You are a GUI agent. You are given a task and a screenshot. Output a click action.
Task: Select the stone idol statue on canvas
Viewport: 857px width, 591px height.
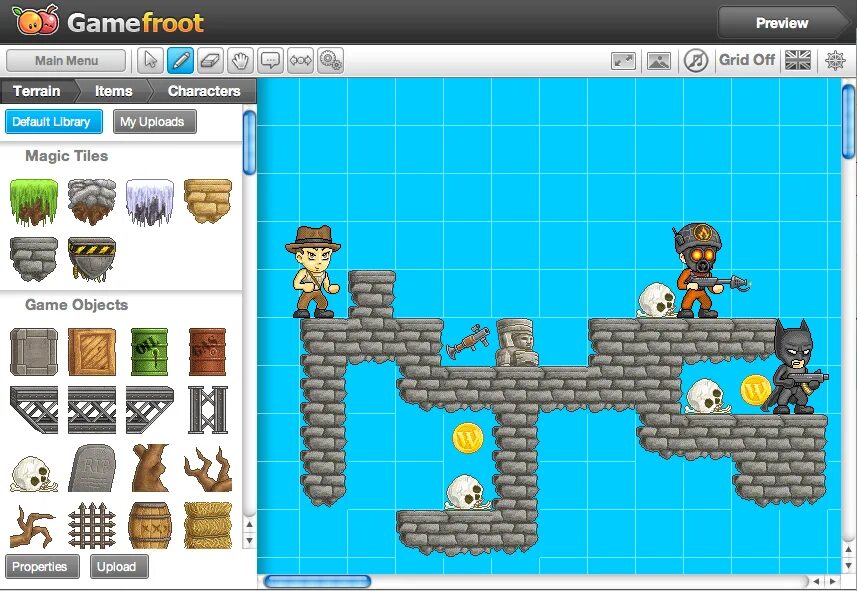(x=516, y=343)
